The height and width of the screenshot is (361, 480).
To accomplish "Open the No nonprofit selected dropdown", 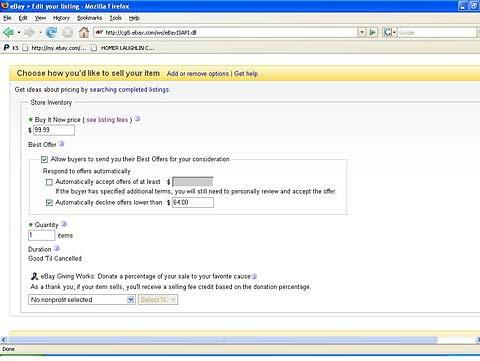I will tap(82, 299).
